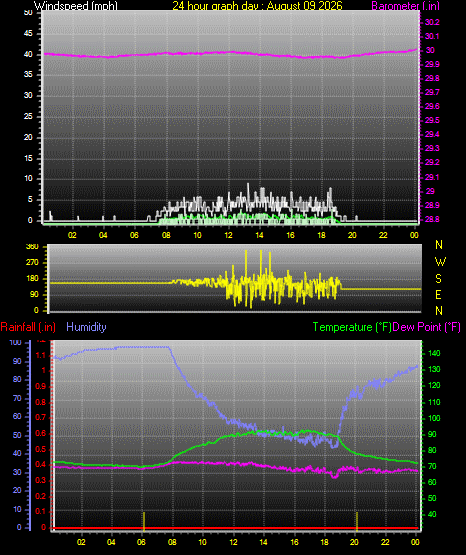
Task: Click the Windspeed (mph) axis title
Action: 75,5
